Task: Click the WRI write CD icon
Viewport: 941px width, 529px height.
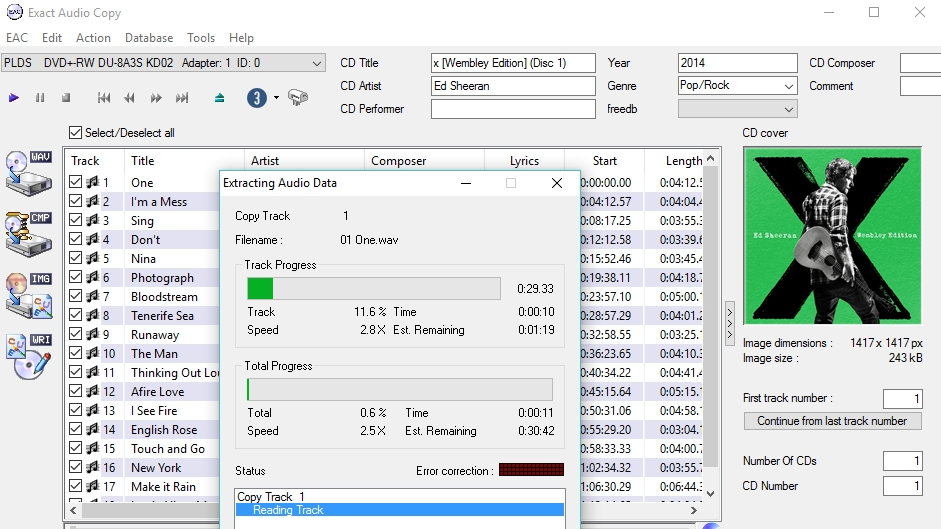Action: pyautogui.click(x=29, y=357)
